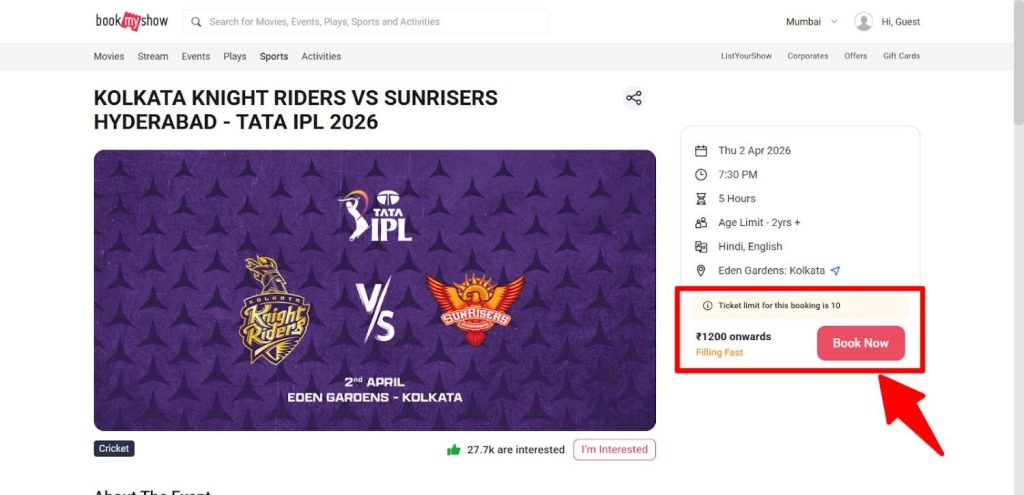Toggle the I'm Interested button
Viewport: 1024px width, 495px height.
pos(614,450)
